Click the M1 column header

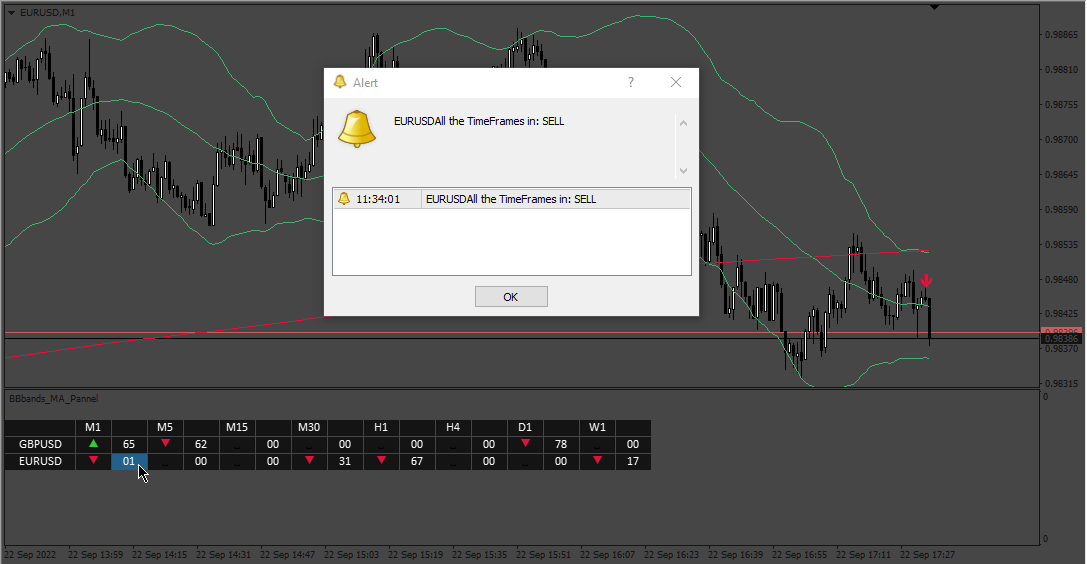click(93, 428)
